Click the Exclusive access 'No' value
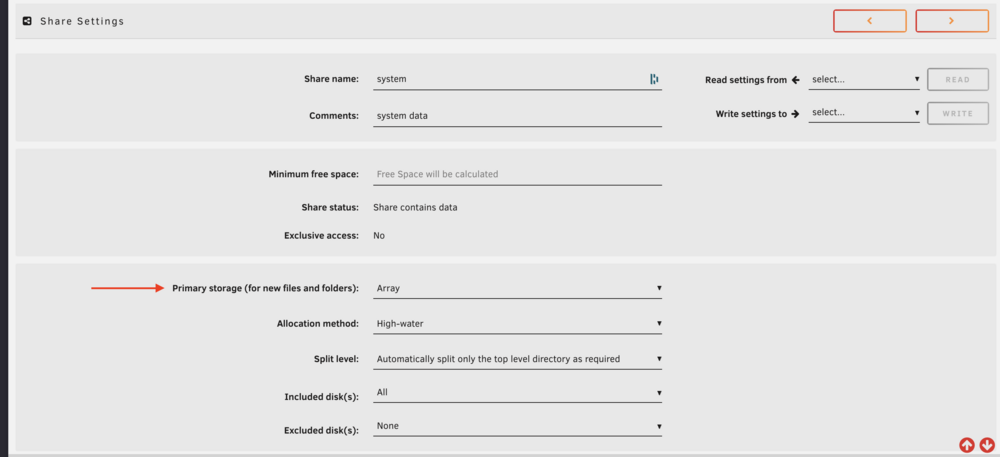1000x457 pixels. [379, 236]
